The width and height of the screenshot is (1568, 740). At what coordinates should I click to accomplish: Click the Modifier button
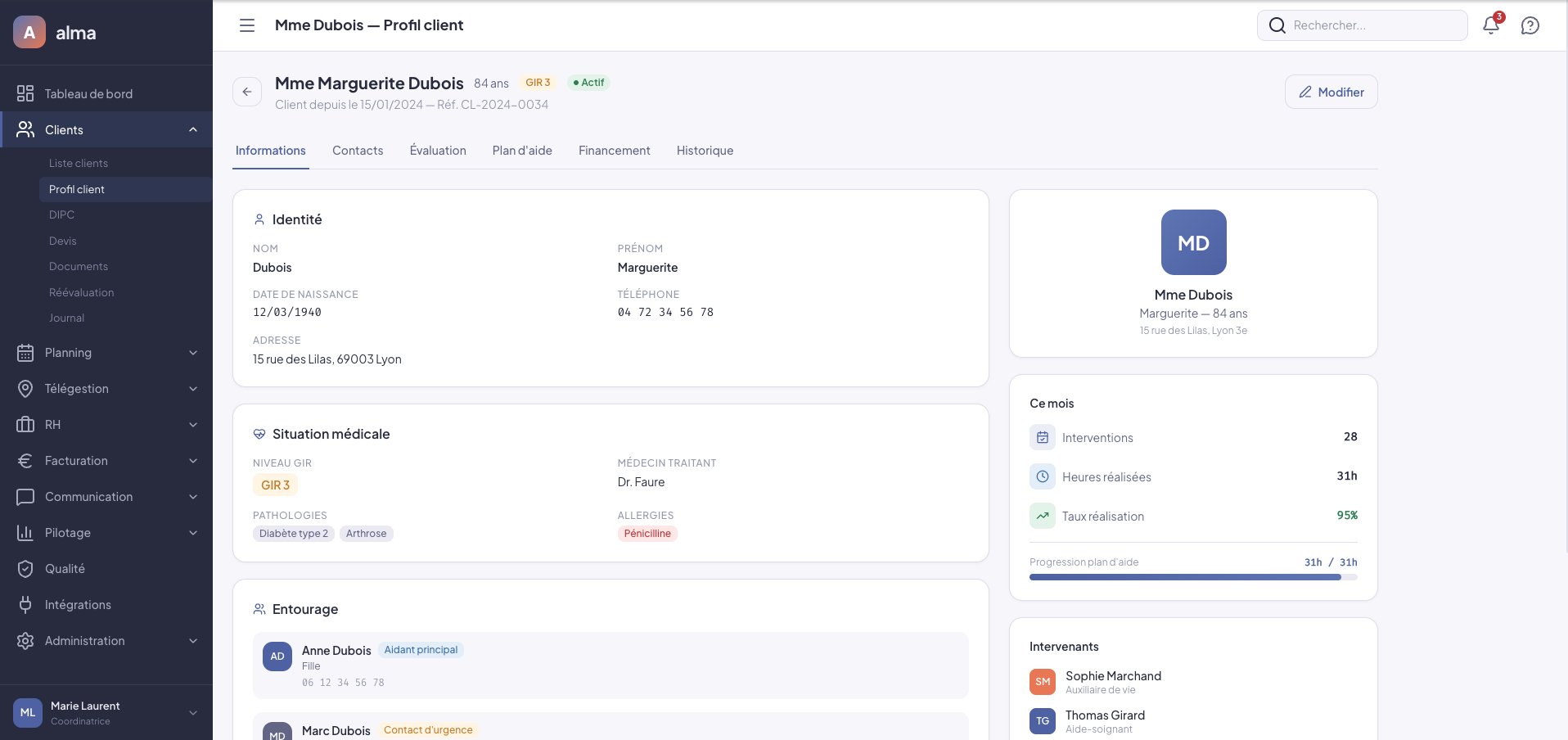[1331, 92]
